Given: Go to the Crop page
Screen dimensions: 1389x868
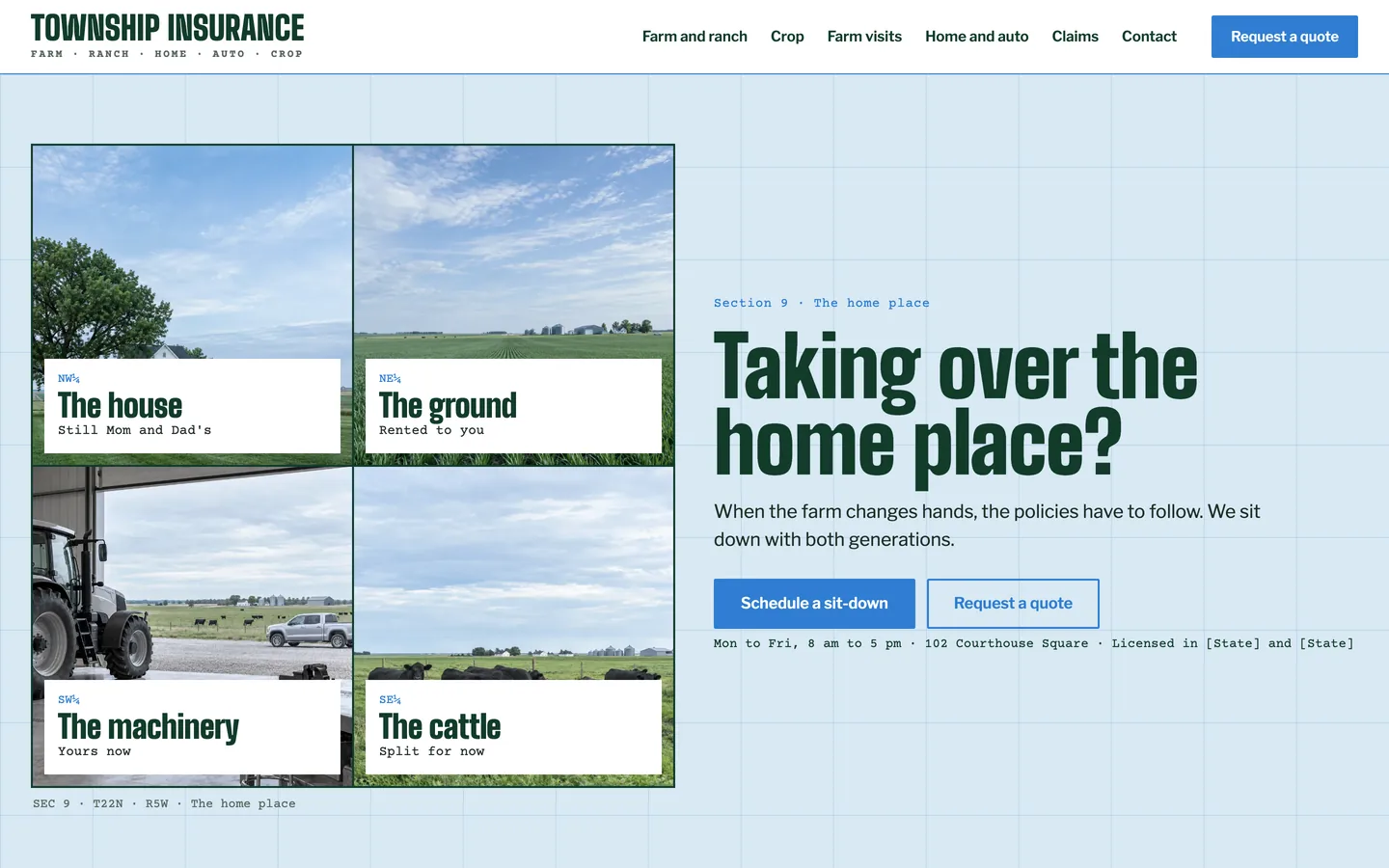Looking at the screenshot, I should pos(787,37).
